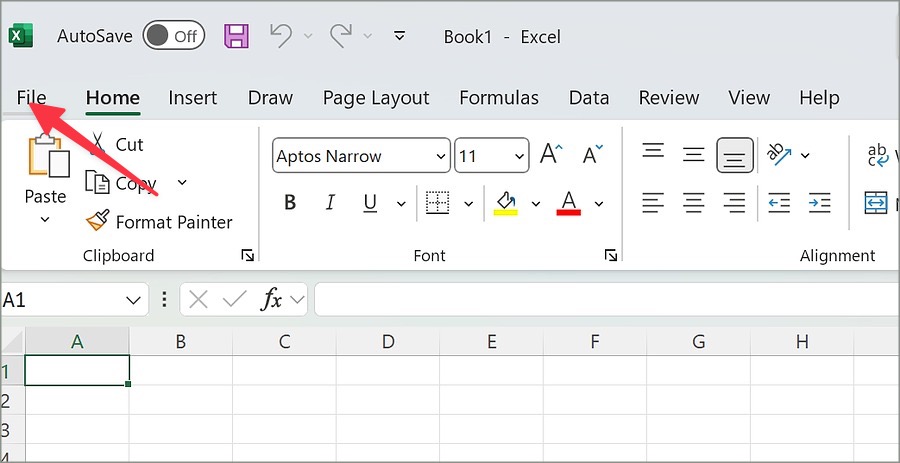900x463 pixels.
Task: Switch to the Page Layout tab
Action: (x=375, y=98)
